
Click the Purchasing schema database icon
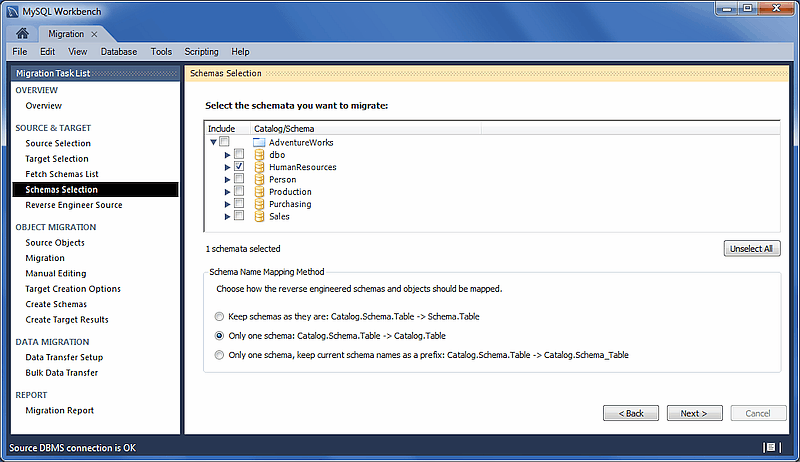coord(259,204)
